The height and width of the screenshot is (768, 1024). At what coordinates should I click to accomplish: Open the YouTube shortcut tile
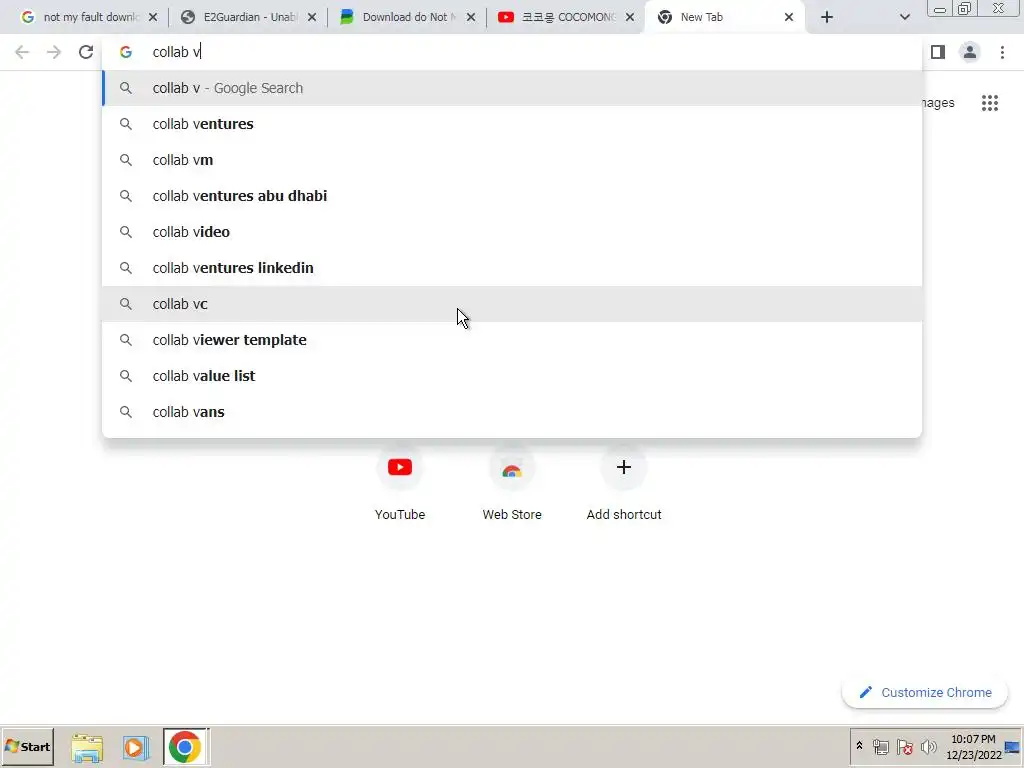pos(400,483)
